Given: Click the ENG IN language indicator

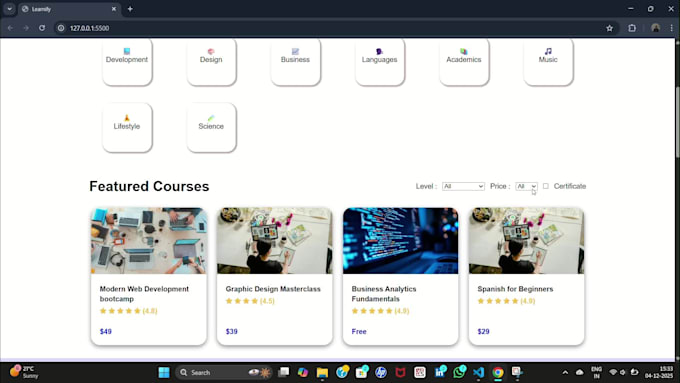Looking at the screenshot, I should pos(597,373).
